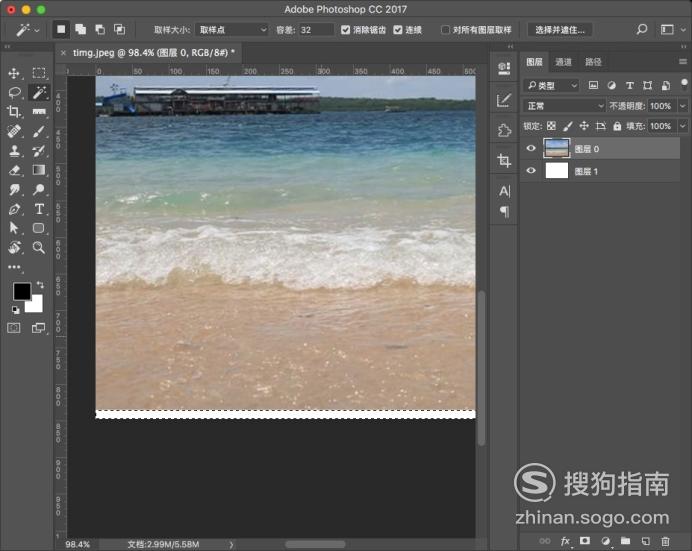Add adjustment layer from panel footer
The width and height of the screenshot is (692, 551).
pyautogui.click(x=606, y=540)
